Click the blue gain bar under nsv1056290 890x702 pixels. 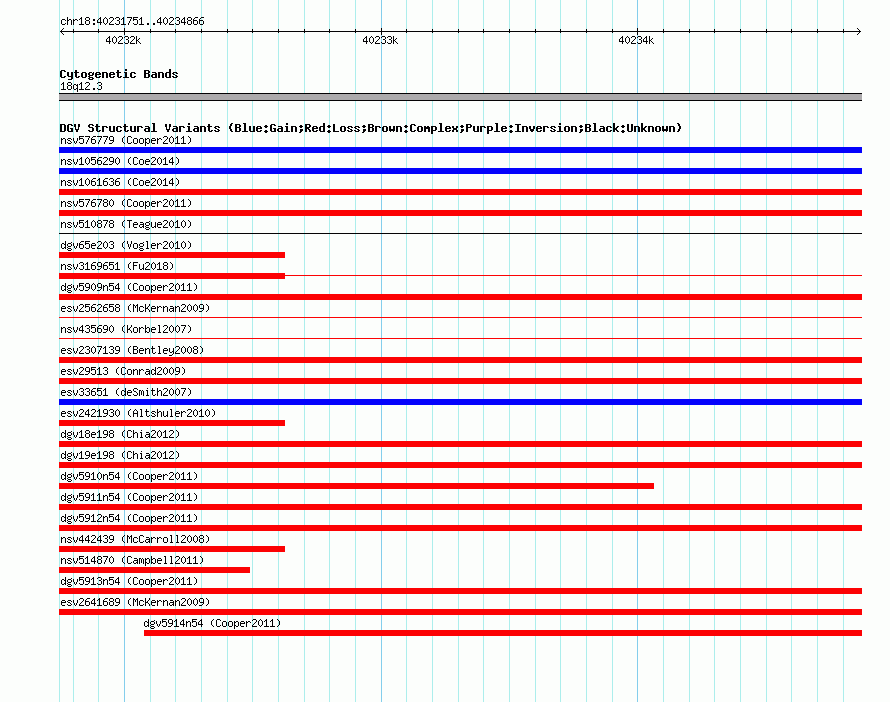click(460, 171)
